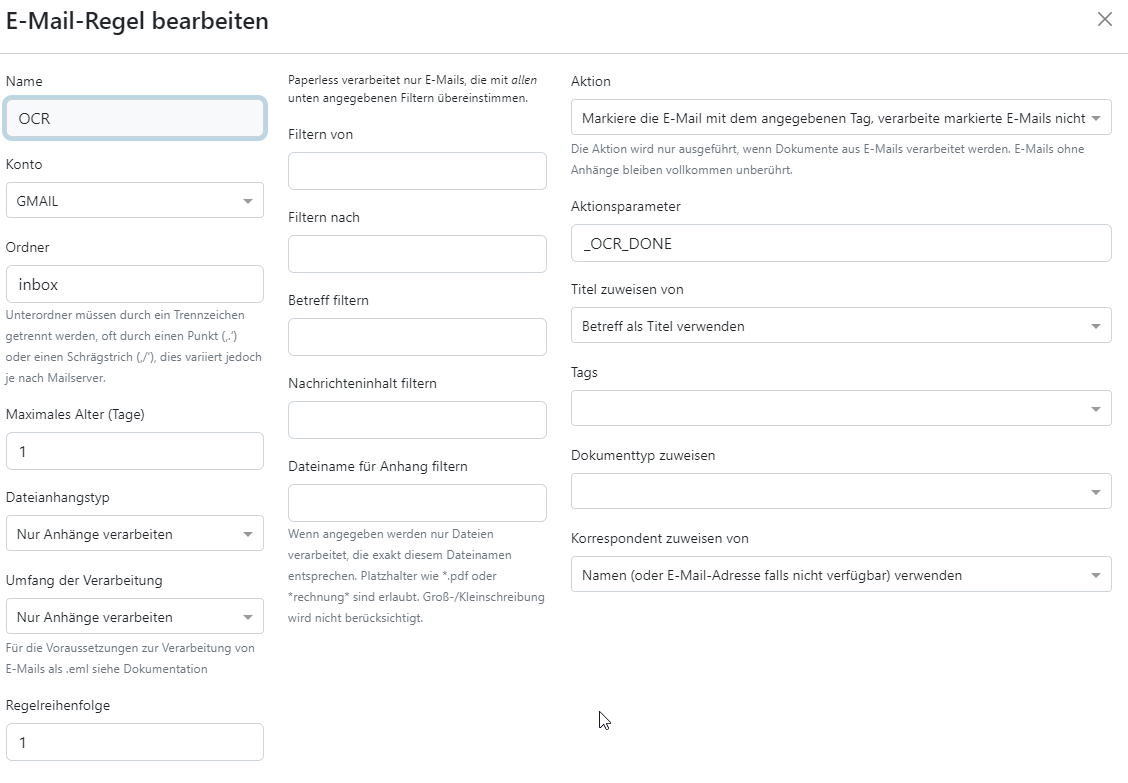Open the Dokumenttyp zuweisen dropdown

click(x=841, y=491)
